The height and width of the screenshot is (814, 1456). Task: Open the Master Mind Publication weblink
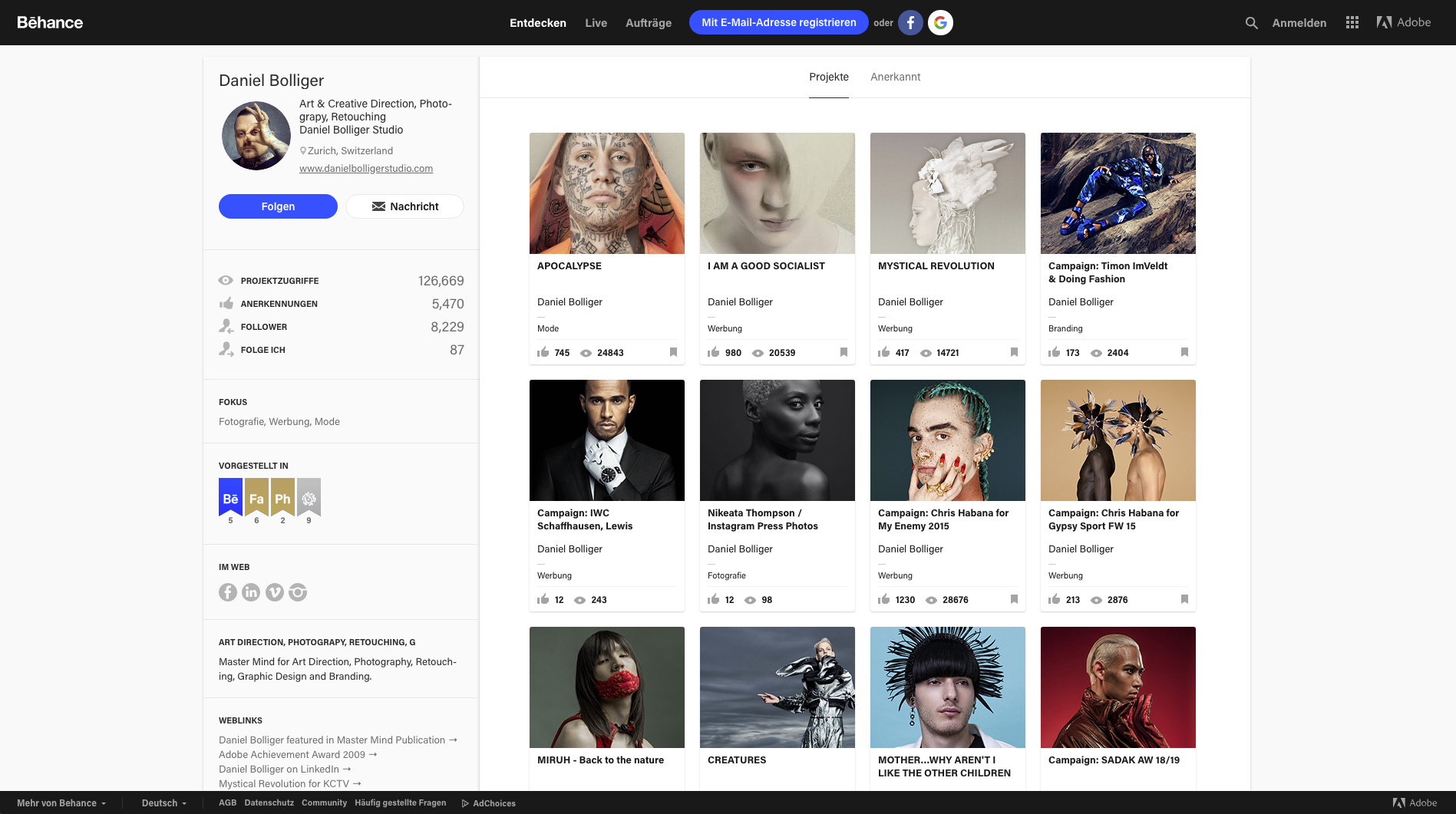(x=338, y=740)
